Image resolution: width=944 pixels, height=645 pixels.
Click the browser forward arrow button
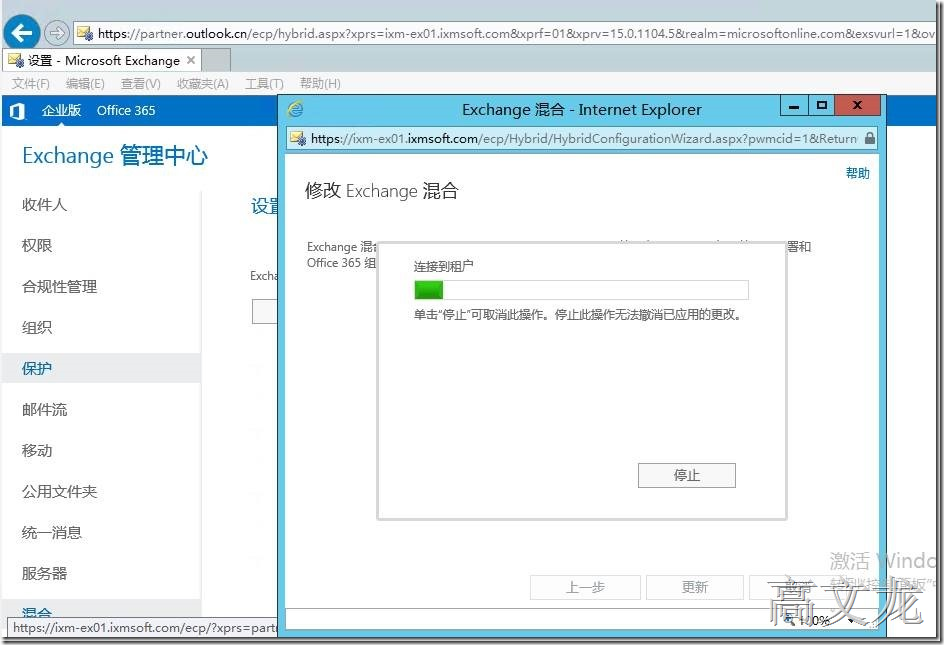tap(57, 33)
